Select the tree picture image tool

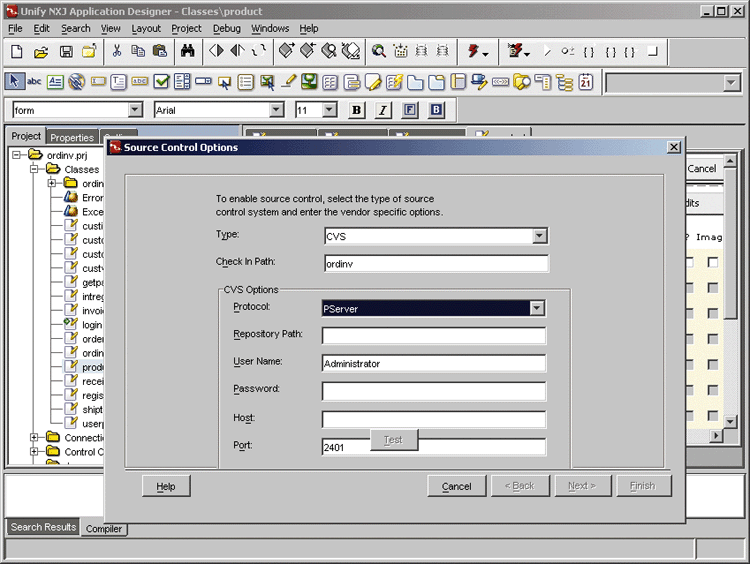pos(309,82)
